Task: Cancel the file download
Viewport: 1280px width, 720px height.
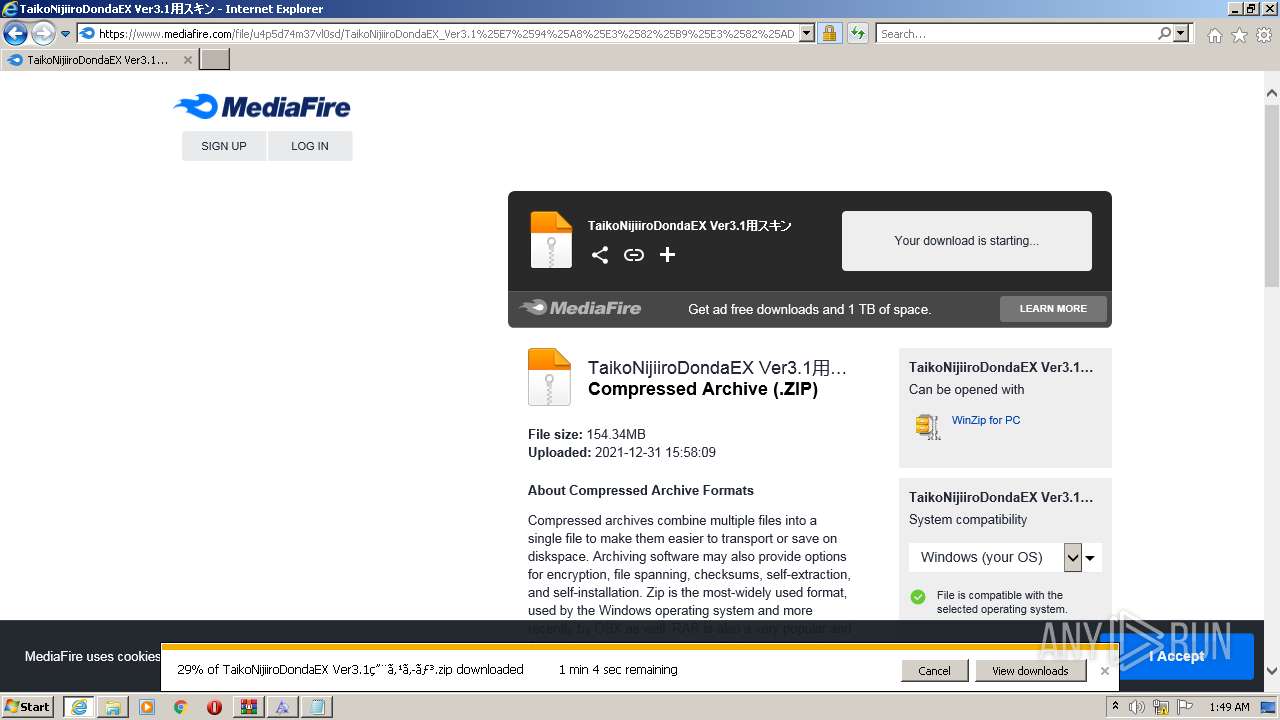Action: (934, 671)
